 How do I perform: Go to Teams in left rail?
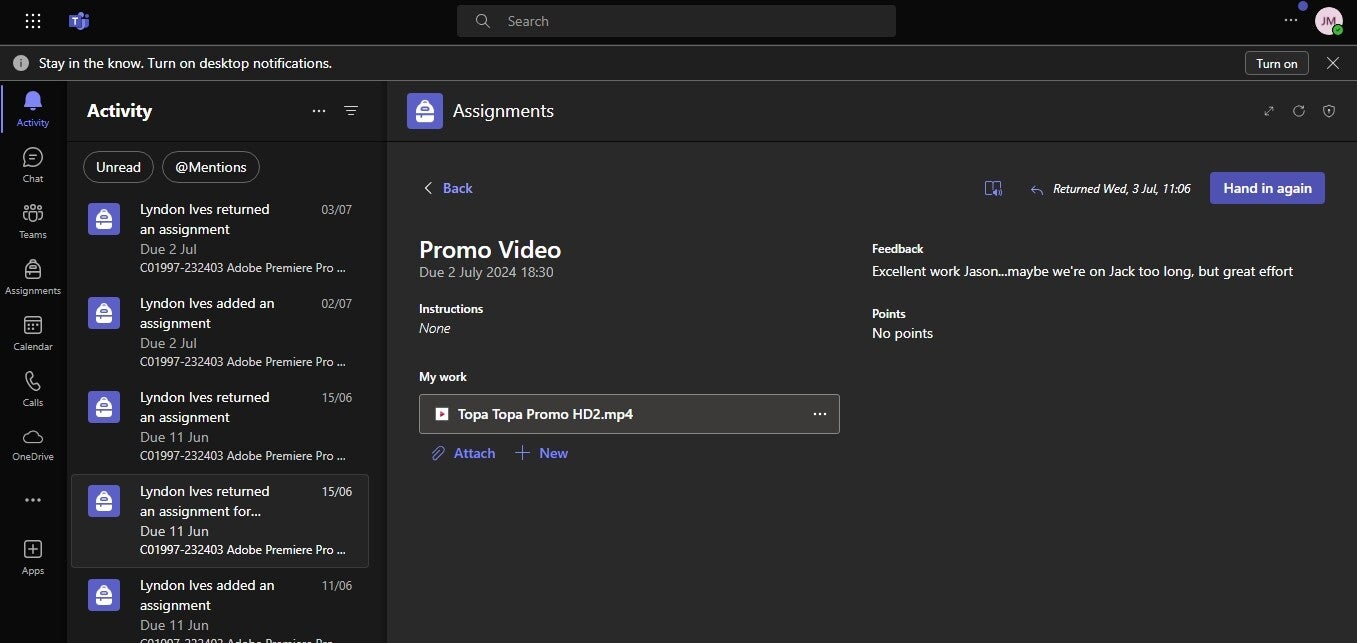click(x=33, y=221)
